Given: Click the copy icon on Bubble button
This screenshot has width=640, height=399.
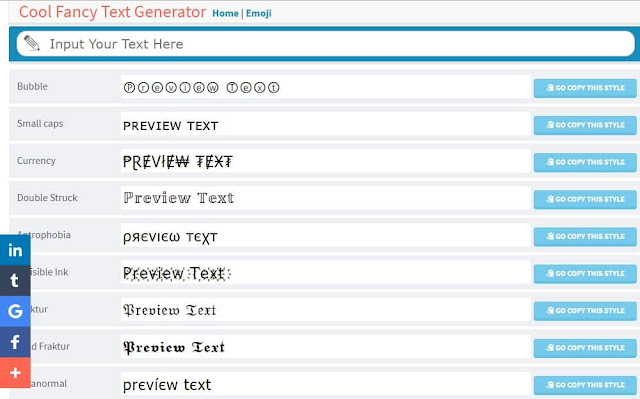Looking at the screenshot, I should (550, 88).
